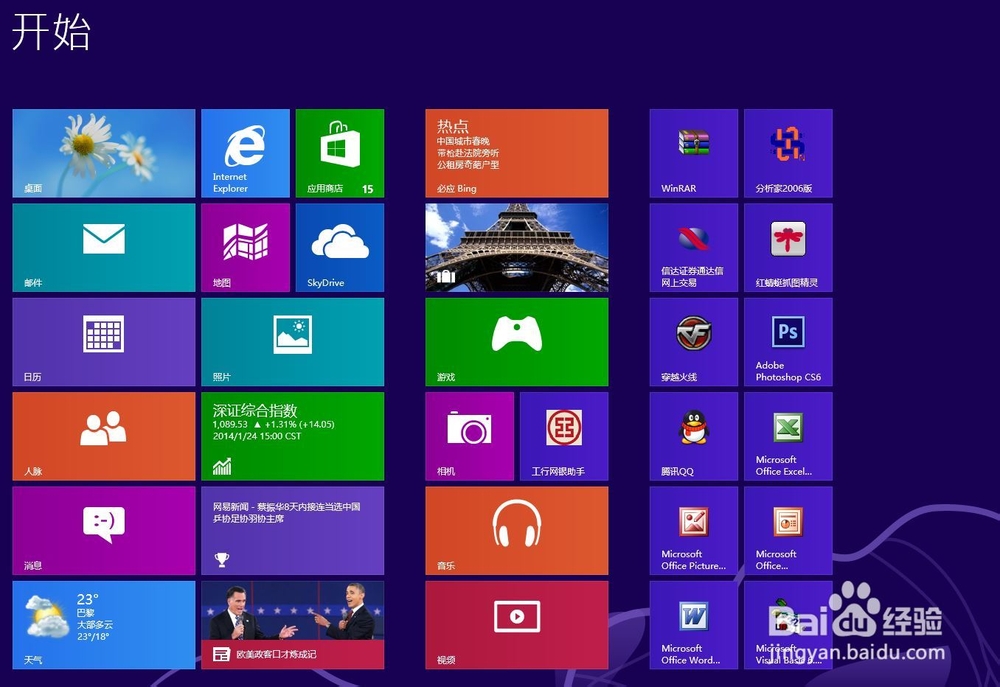This screenshot has height=687, width=1000.
Task: Launch Microsoft Visual Basic tile
Action: tap(788, 625)
